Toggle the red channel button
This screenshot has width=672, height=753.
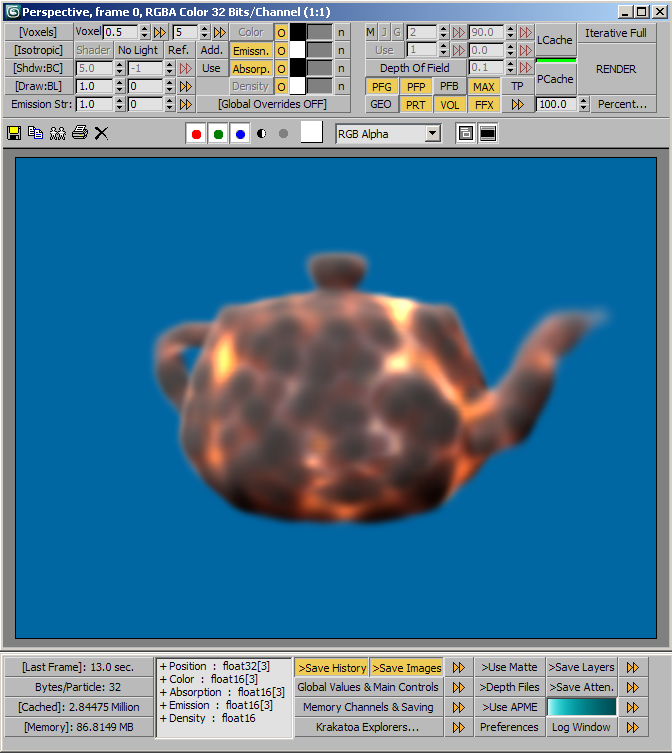[x=196, y=134]
